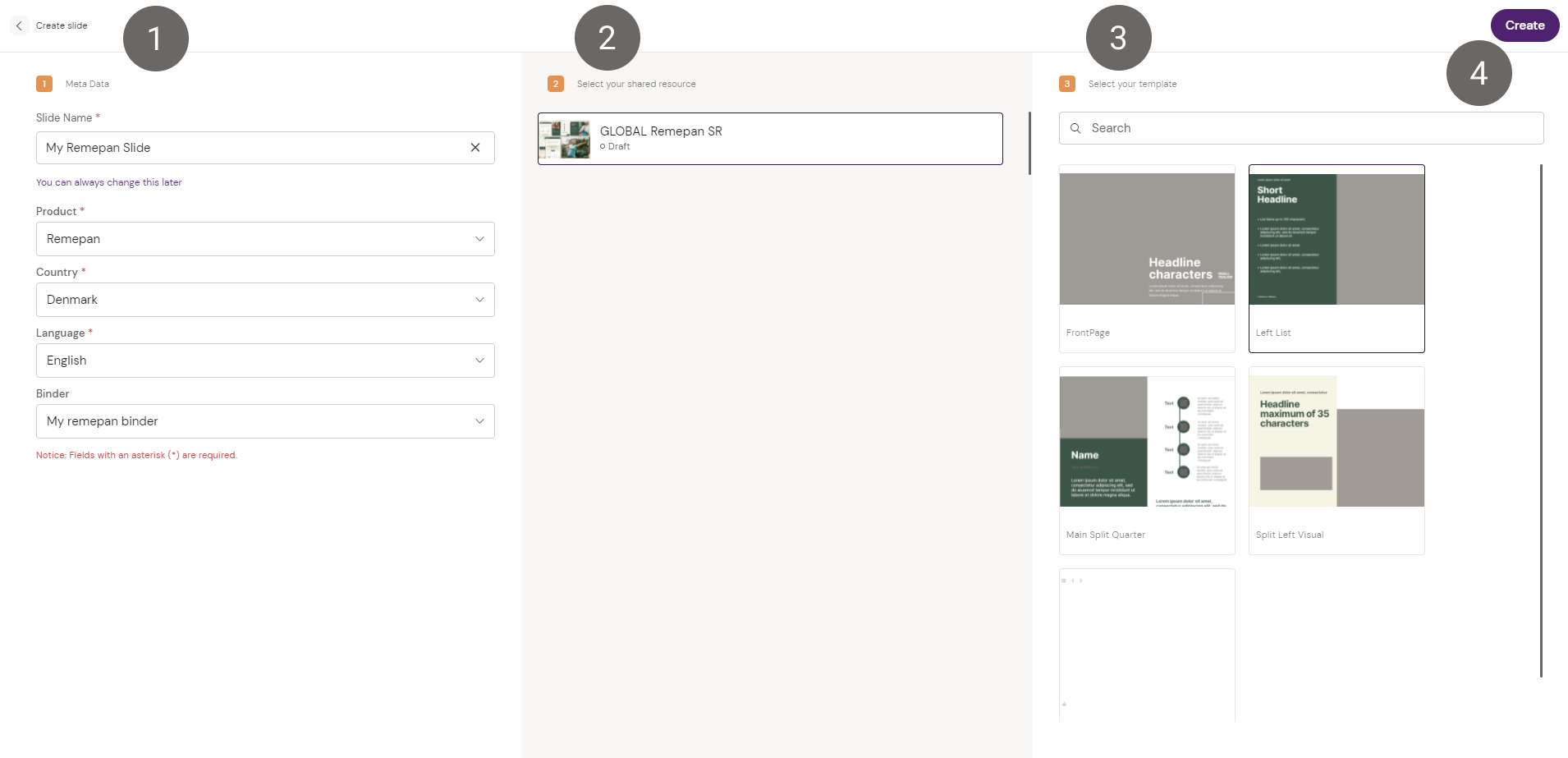Click the orange step 1 Meta Data badge

44,84
